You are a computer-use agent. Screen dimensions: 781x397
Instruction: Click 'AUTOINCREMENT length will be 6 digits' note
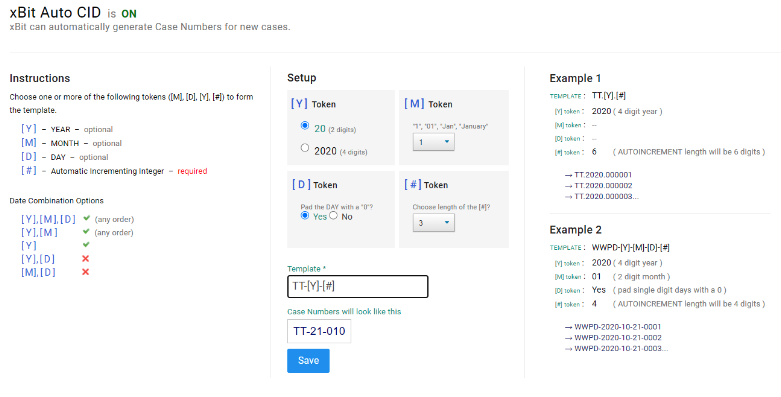point(689,152)
